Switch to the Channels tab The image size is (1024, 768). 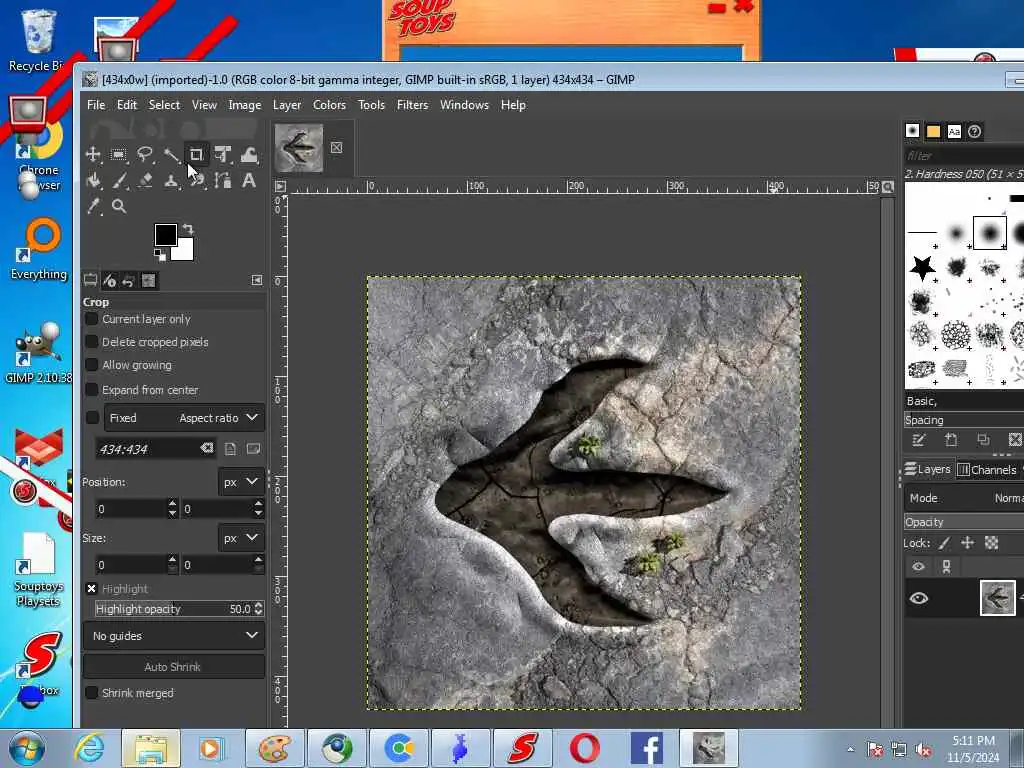[986, 470]
